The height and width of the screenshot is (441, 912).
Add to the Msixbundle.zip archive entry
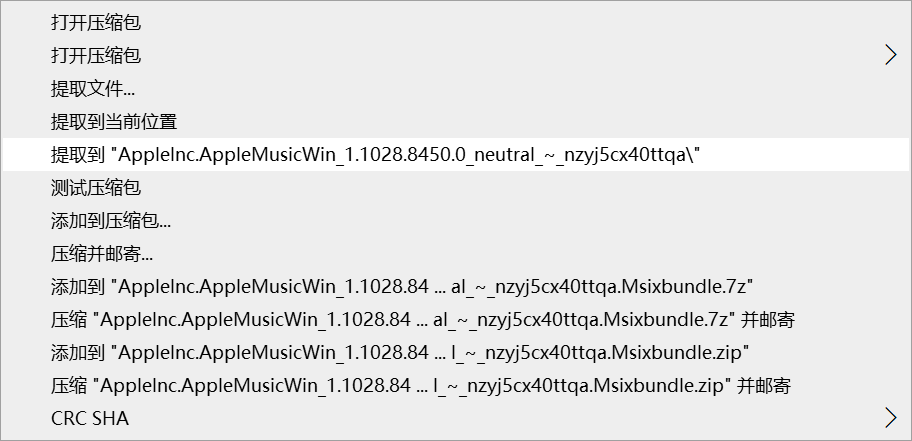tap(456, 353)
